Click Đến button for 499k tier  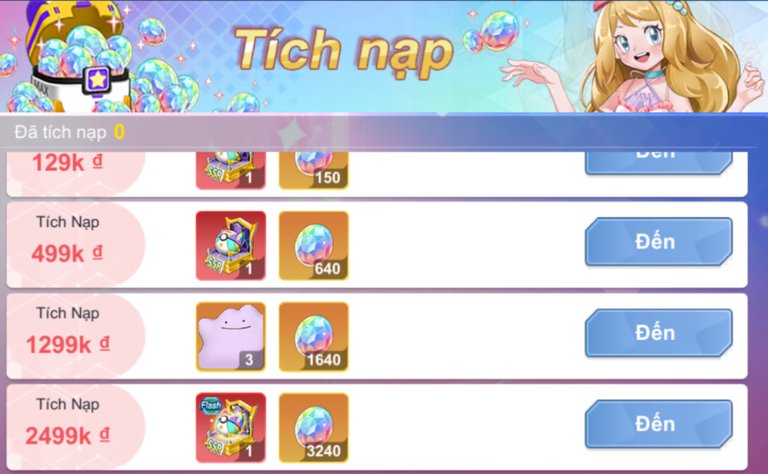click(x=659, y=242)
